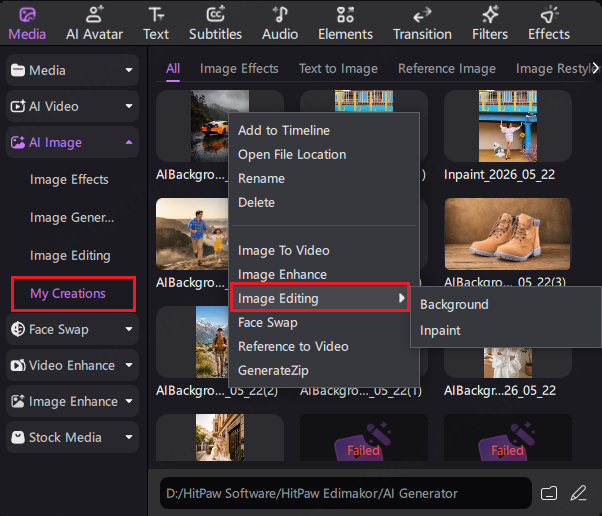
Task: Open Image Effects under AI Image
Action: pyautogui.click(x=69, y=180)
